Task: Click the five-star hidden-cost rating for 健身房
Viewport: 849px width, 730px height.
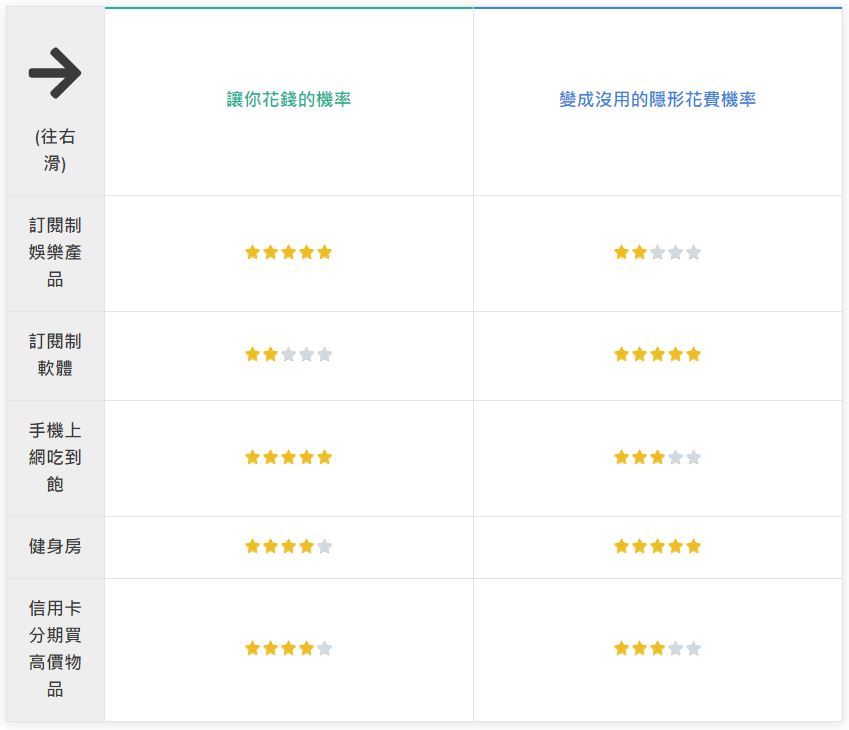Action: 657,546
